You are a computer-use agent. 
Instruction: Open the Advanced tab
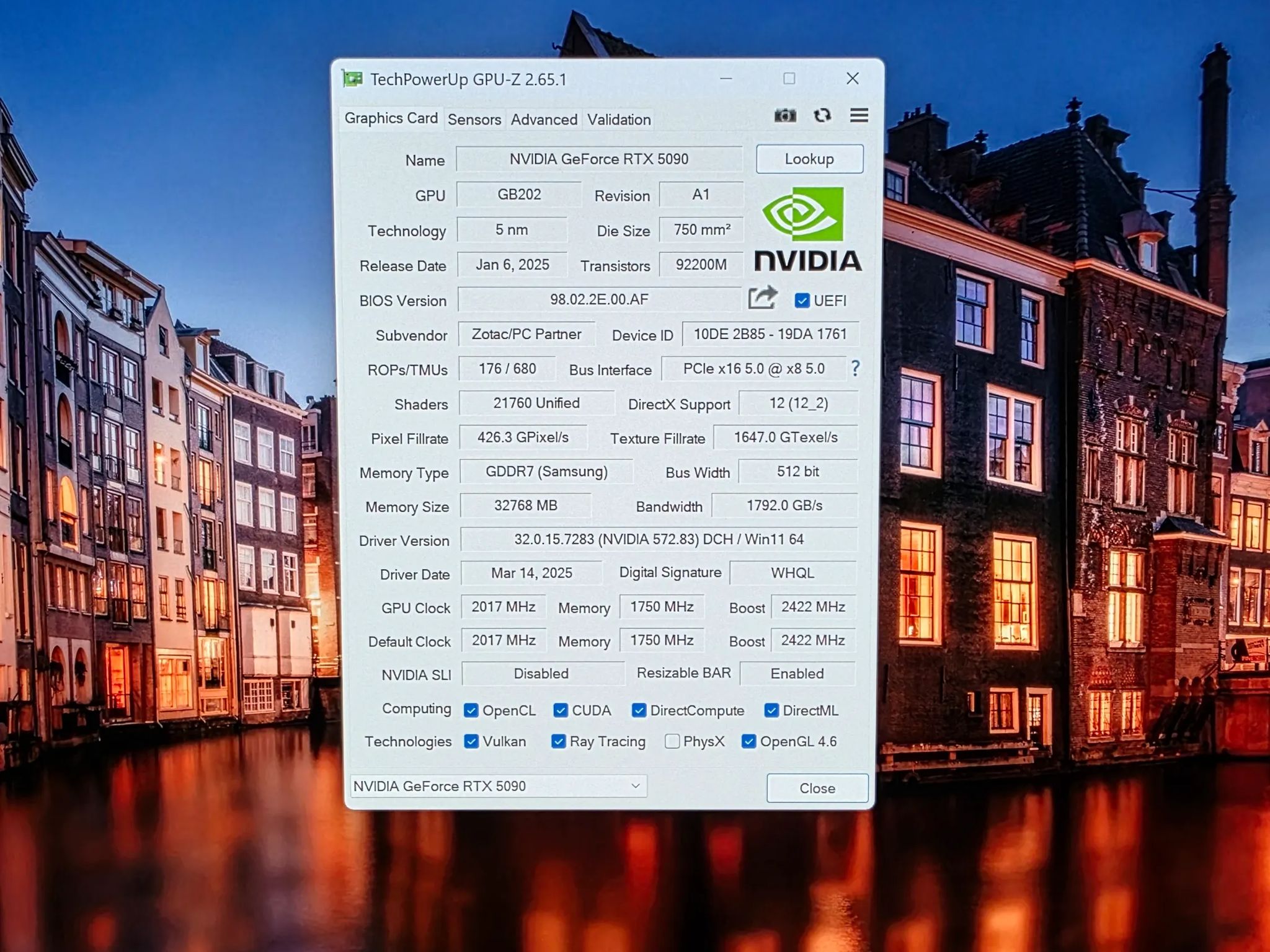544,119
